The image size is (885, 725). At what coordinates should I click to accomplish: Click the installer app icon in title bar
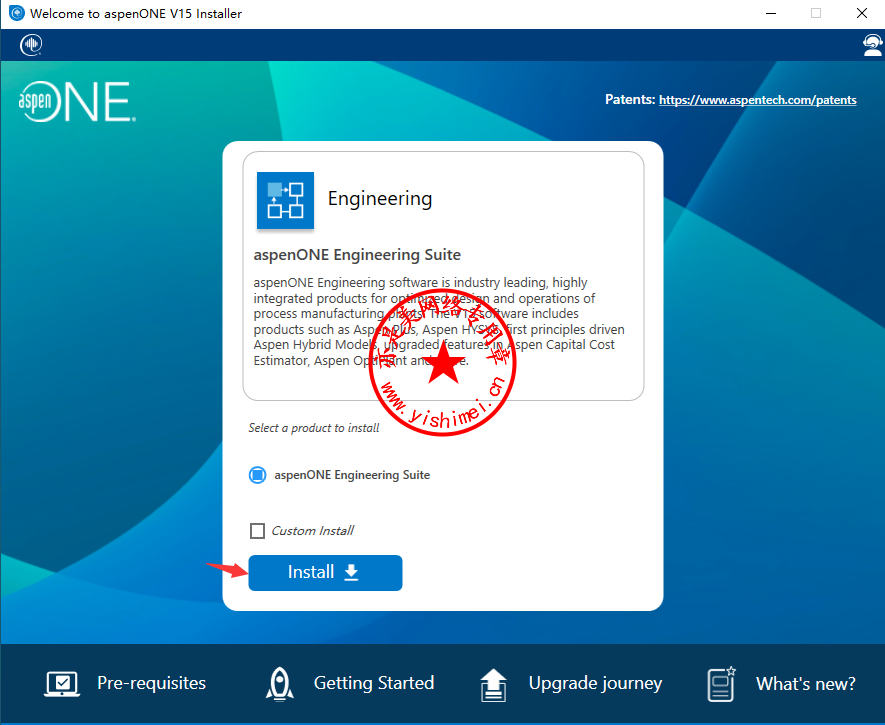pyautogui.click(x=16, y=13)
